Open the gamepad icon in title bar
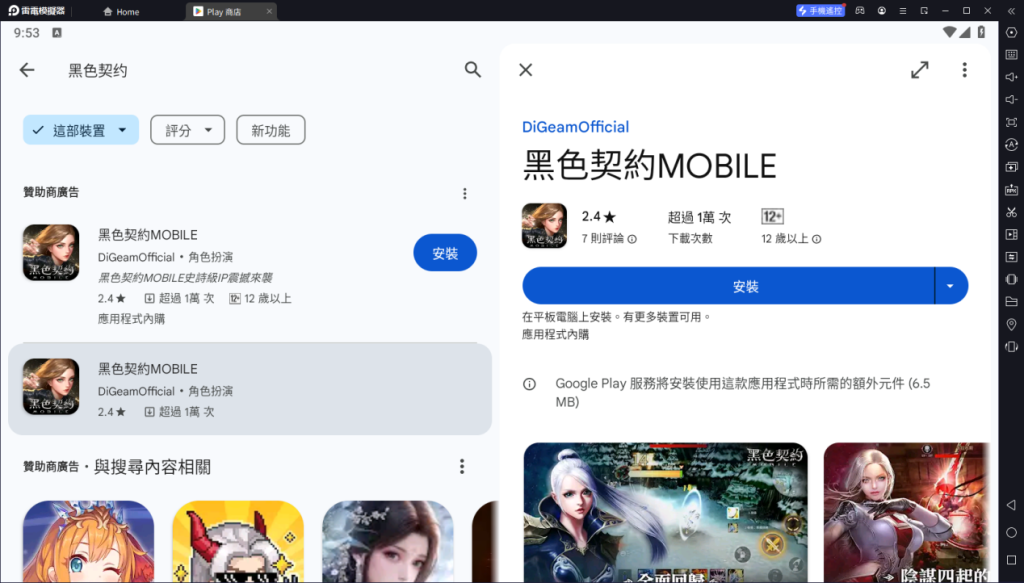The image size is (1024, 583). click(x=860, y=10)
